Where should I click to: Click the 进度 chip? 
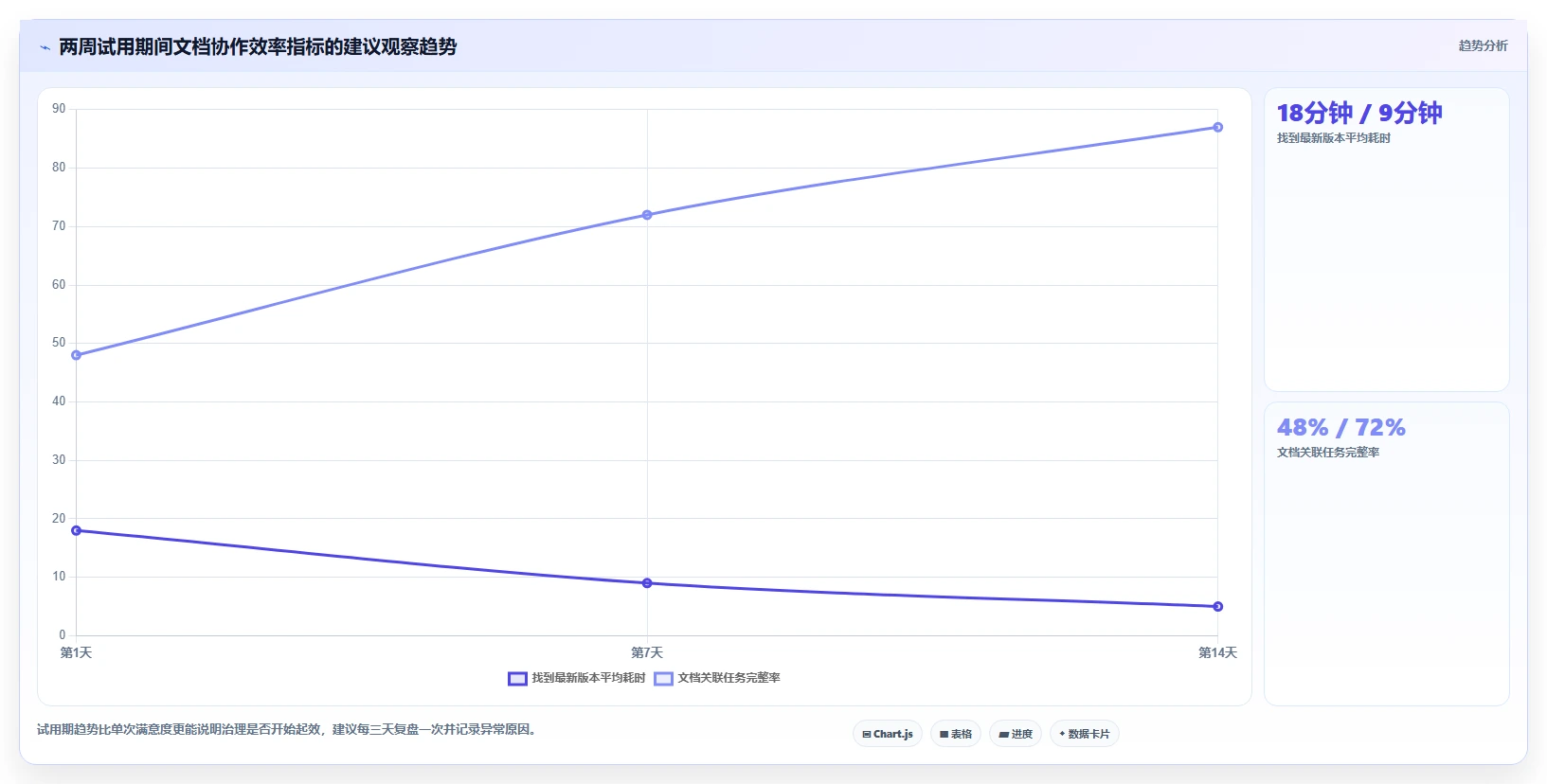point(1016,734)
